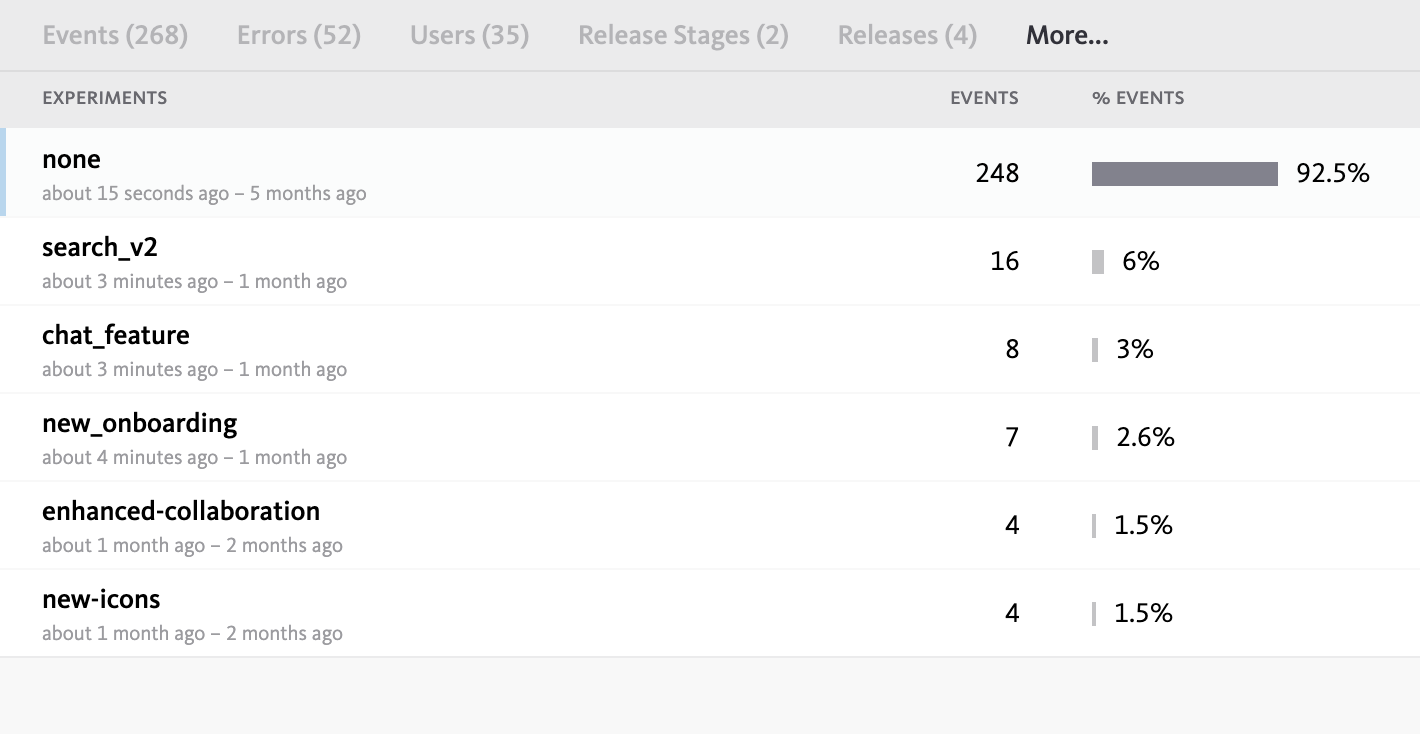1420x734 pixels.
Task: Click the 16 events count for search_v2
Action: (1005, 261)
